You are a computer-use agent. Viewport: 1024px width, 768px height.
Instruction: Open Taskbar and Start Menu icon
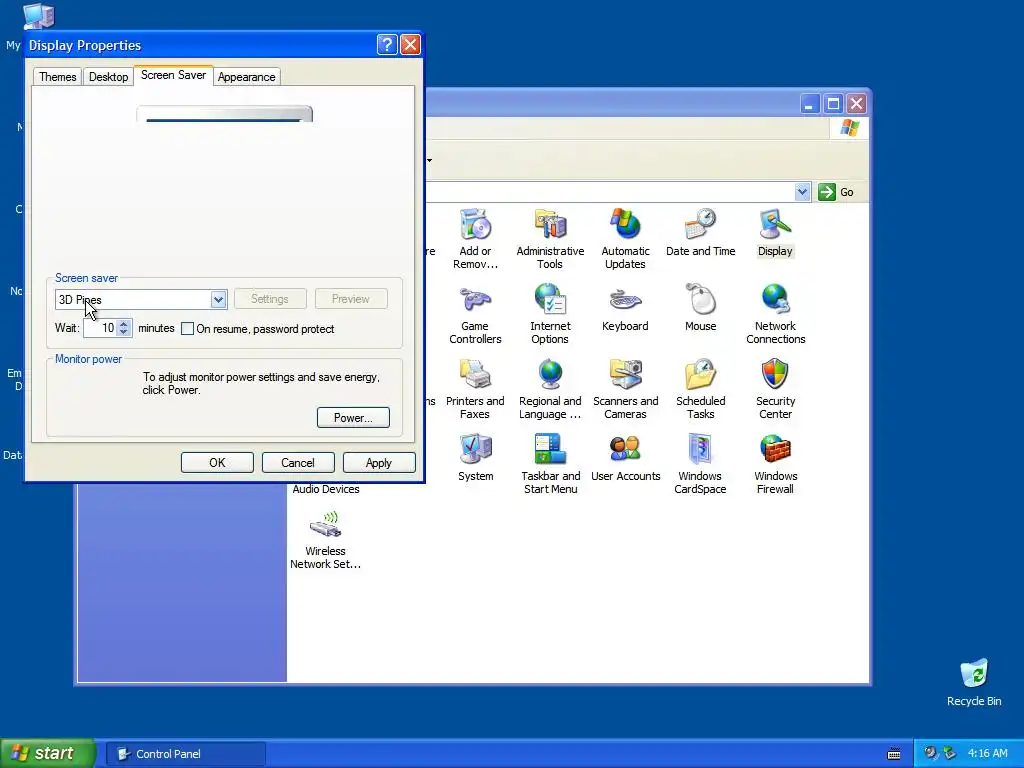point(550,464)
